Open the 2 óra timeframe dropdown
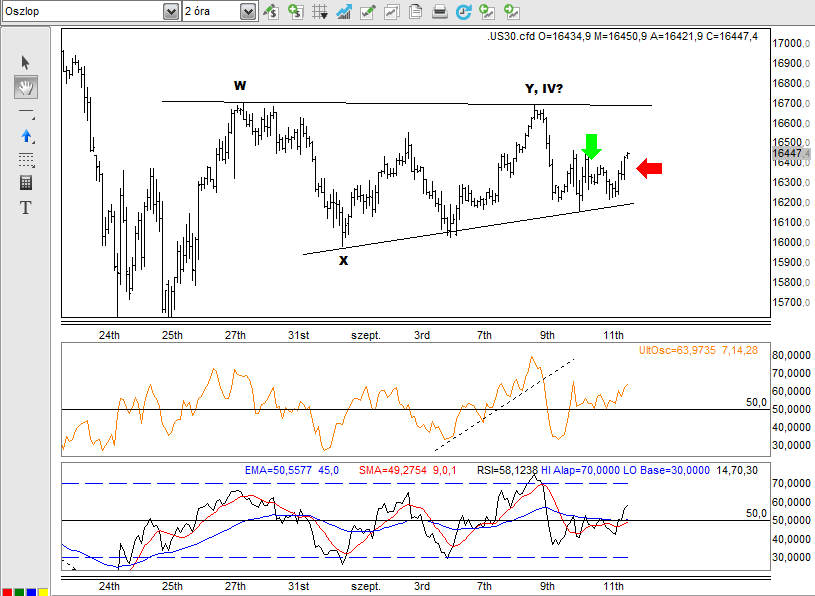 click(x=248, y=11)
